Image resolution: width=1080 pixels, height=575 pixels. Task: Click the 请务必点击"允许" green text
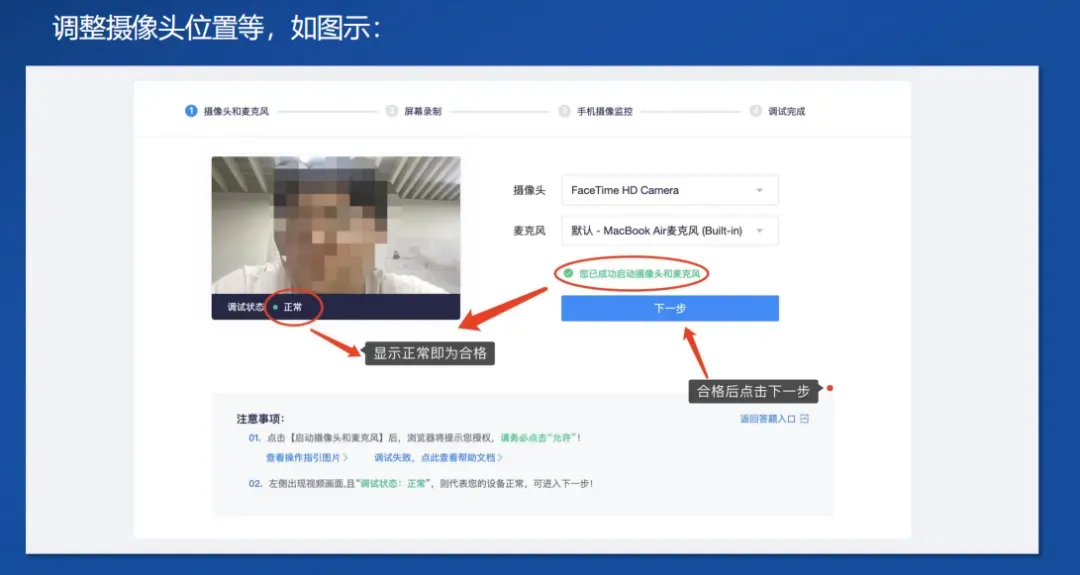coord(538,438)
